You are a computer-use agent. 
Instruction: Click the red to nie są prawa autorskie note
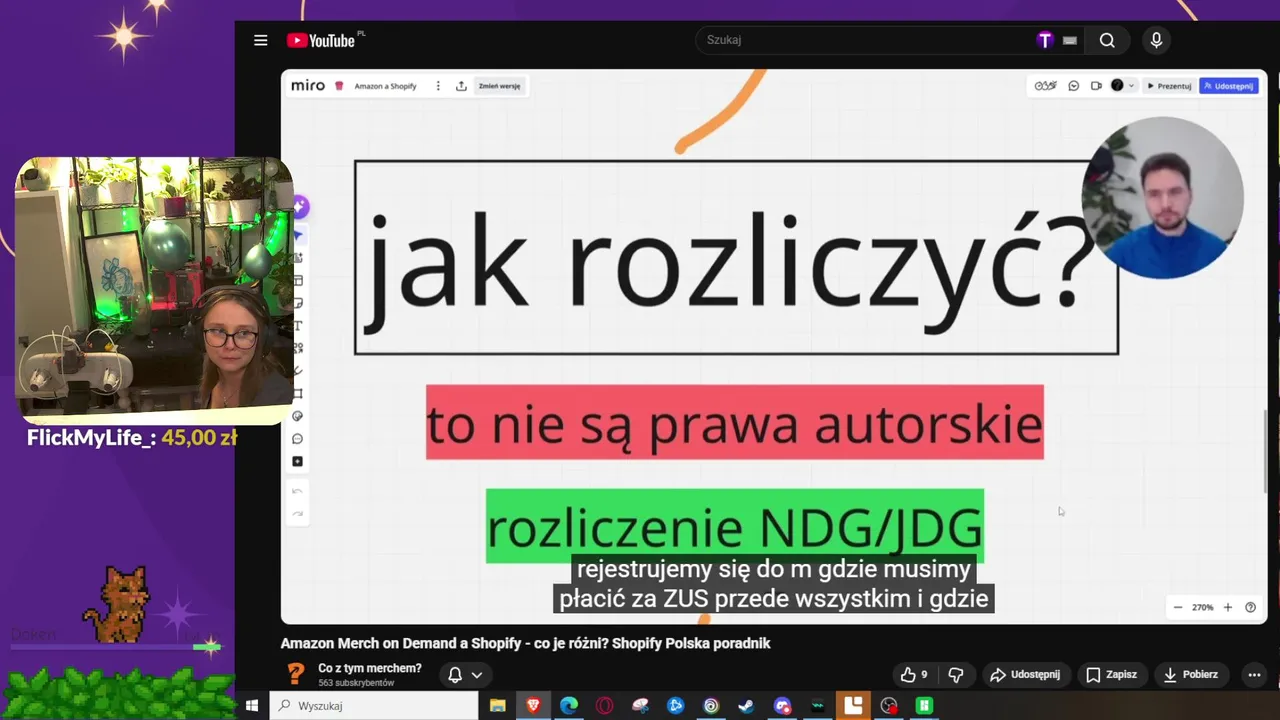[735, 422]
